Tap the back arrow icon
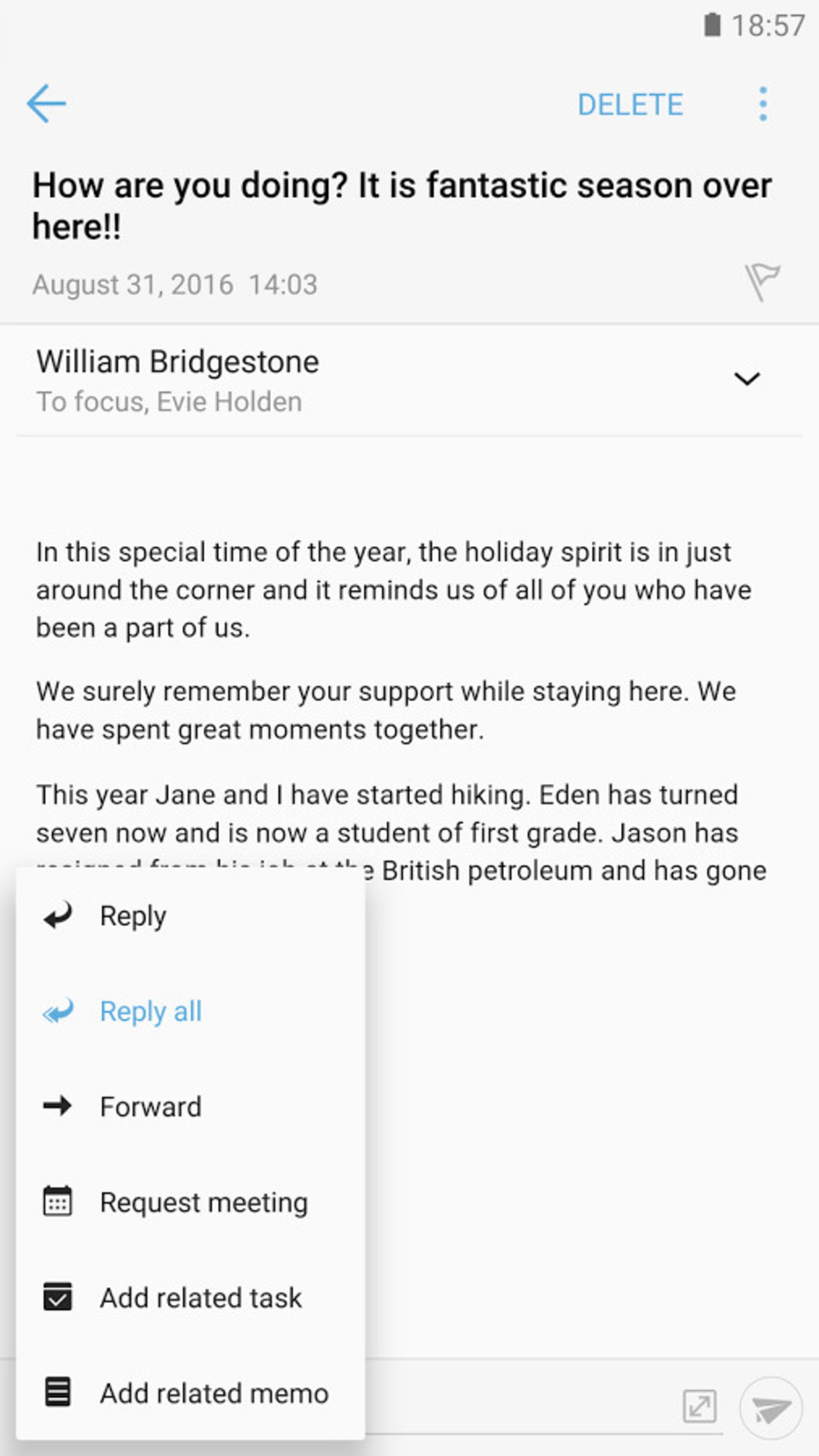This screenshot has height=1456, width=819. [x=46, y=104]
